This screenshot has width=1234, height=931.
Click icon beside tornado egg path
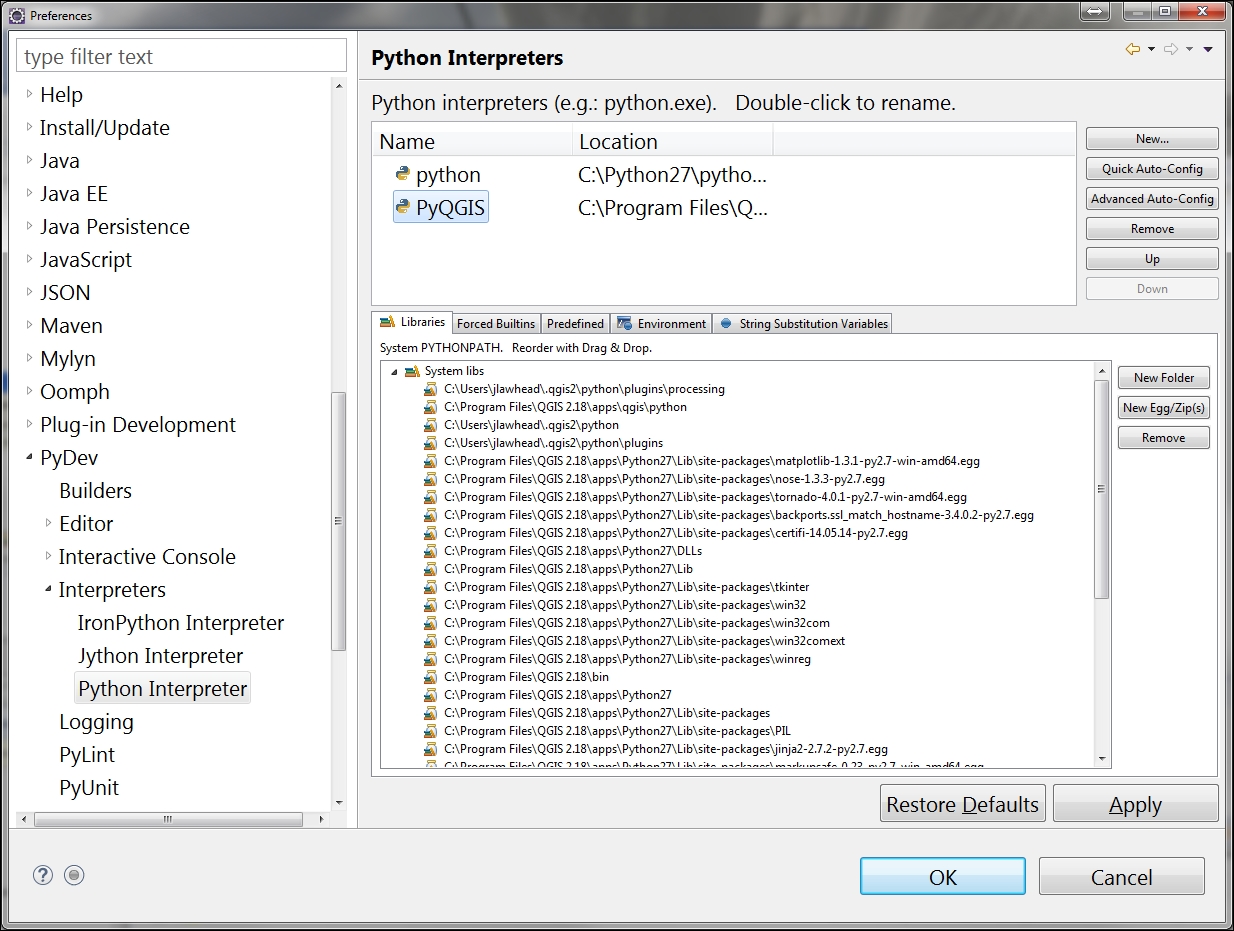point(431,497)
